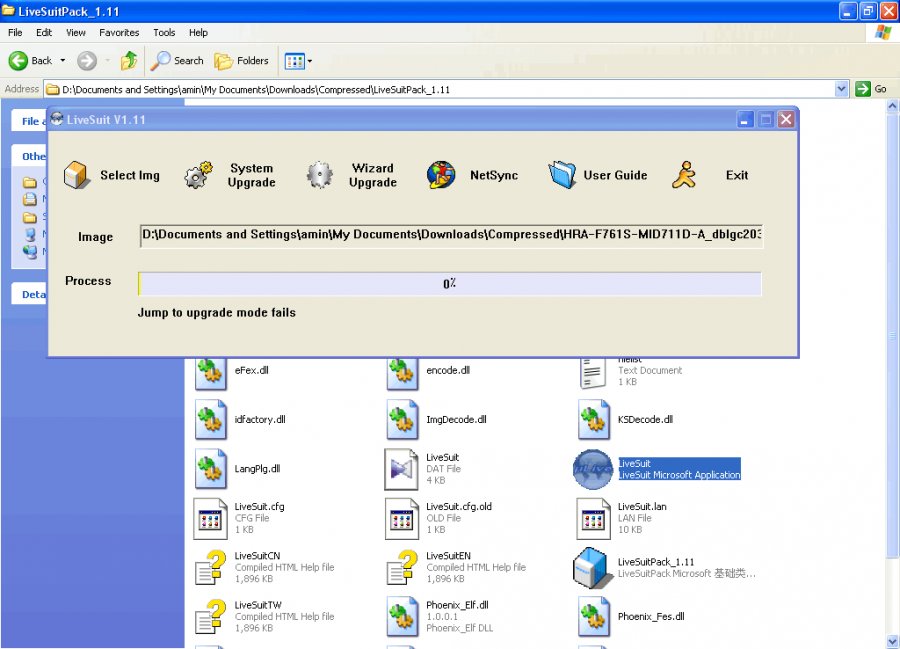Click the Go button beside address bar
The height and width of the screenshot is (649, 900).
871,89
